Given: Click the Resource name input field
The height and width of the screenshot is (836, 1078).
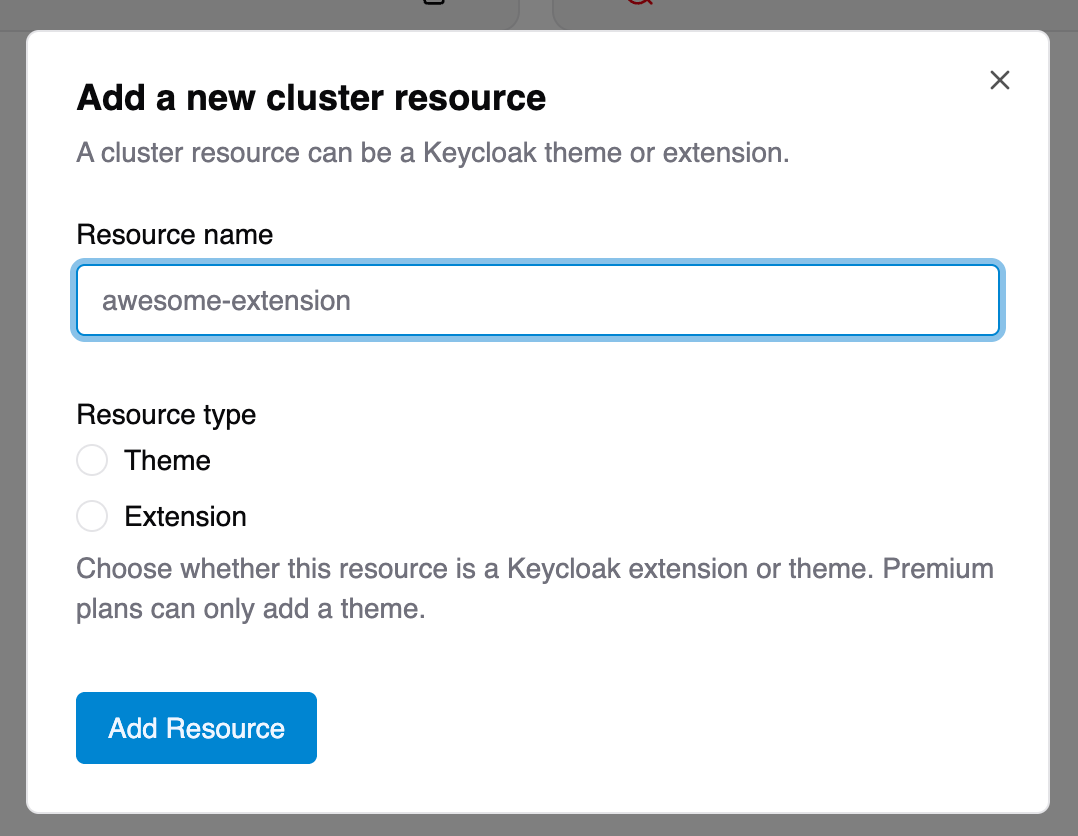Looking at the screenshot, I should point(538,300).
